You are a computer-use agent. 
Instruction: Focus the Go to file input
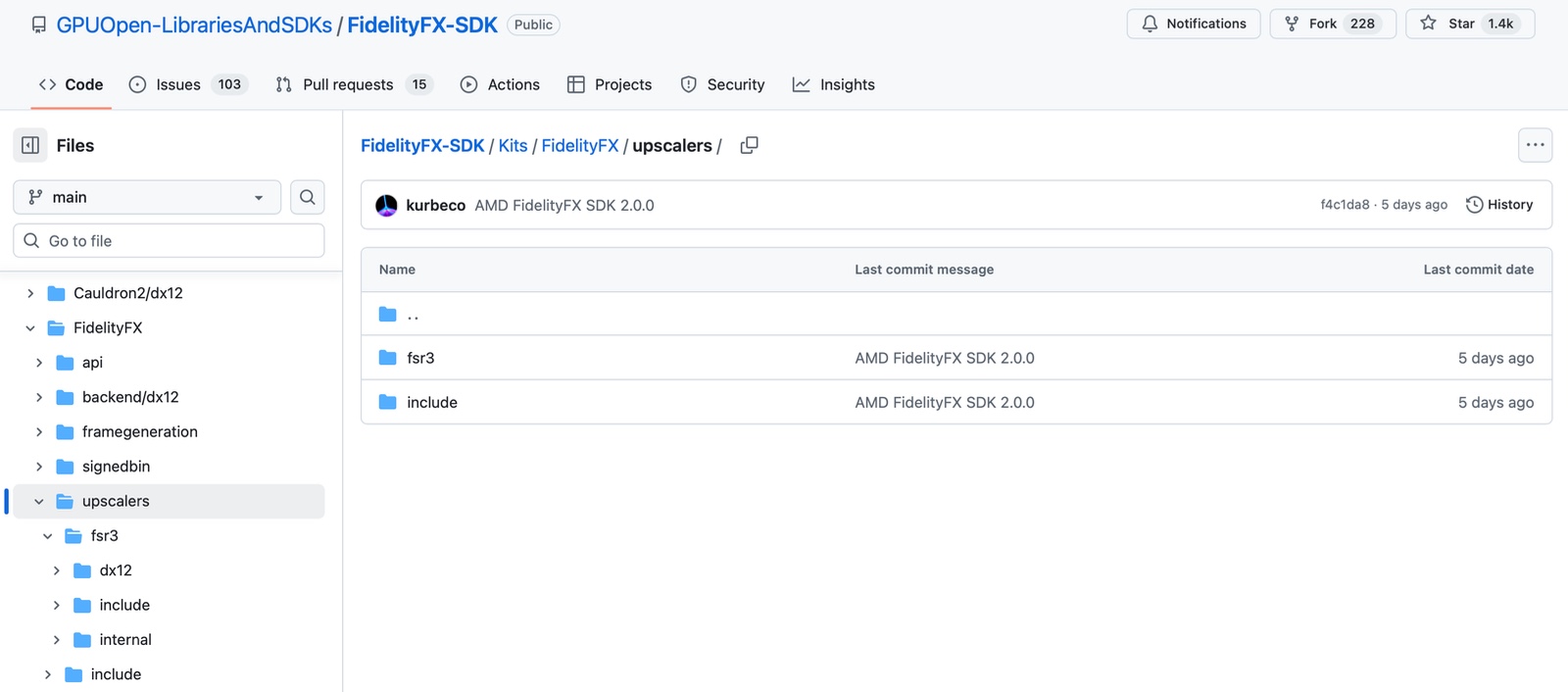coord(169,241)
